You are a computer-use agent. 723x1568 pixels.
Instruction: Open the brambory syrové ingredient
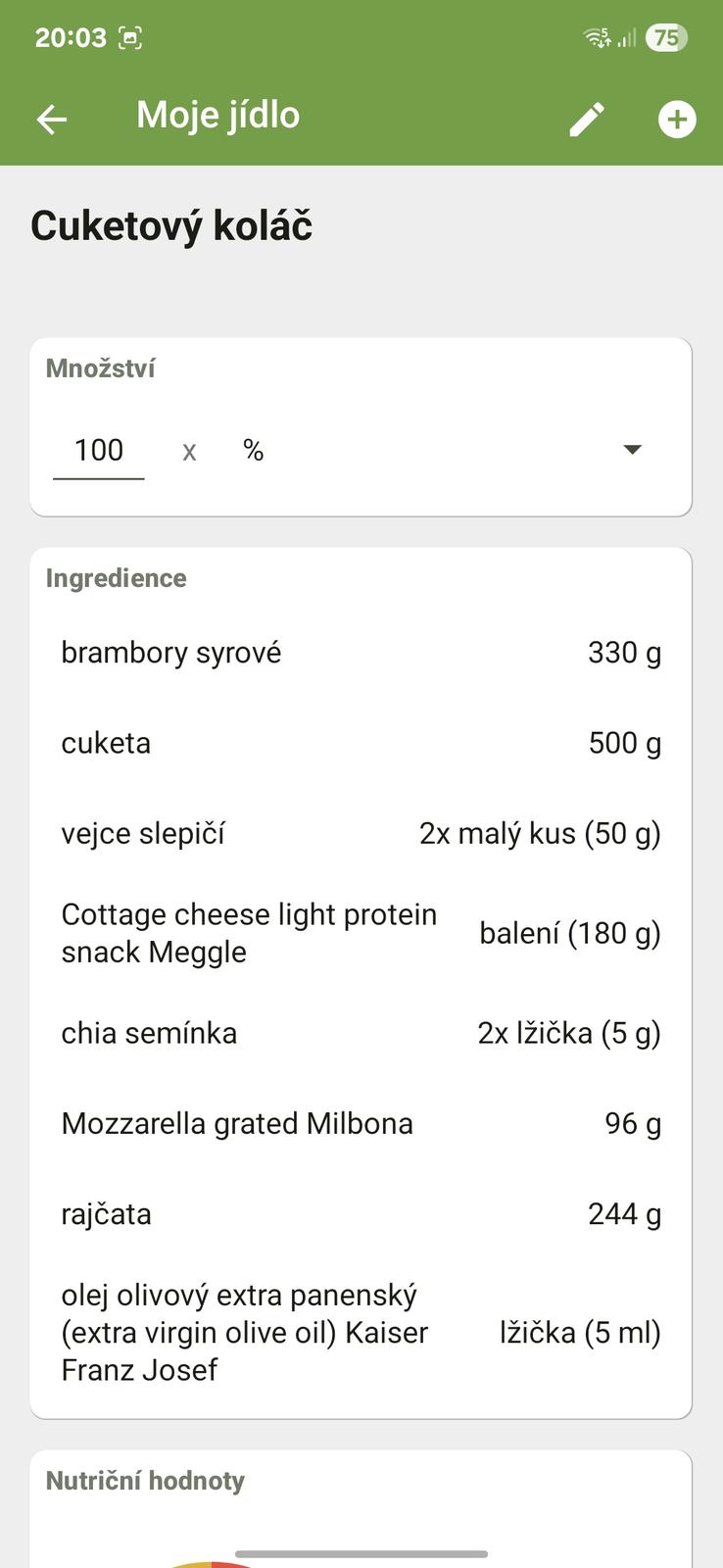tap(361, 653)
